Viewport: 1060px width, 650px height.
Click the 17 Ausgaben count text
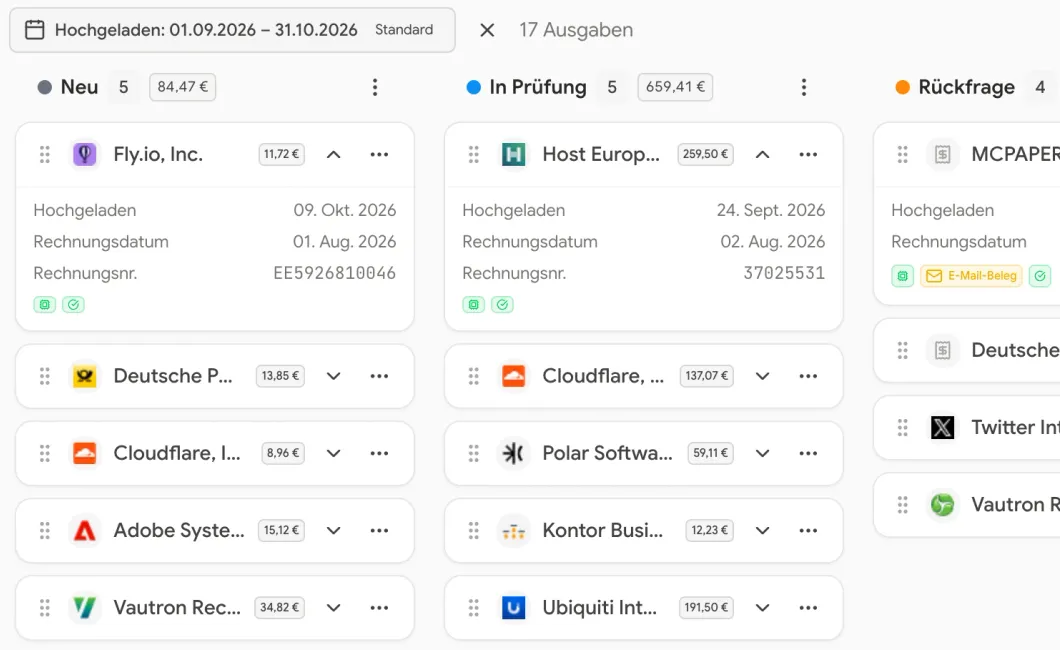pyautogui.click(x=576, y=30)
